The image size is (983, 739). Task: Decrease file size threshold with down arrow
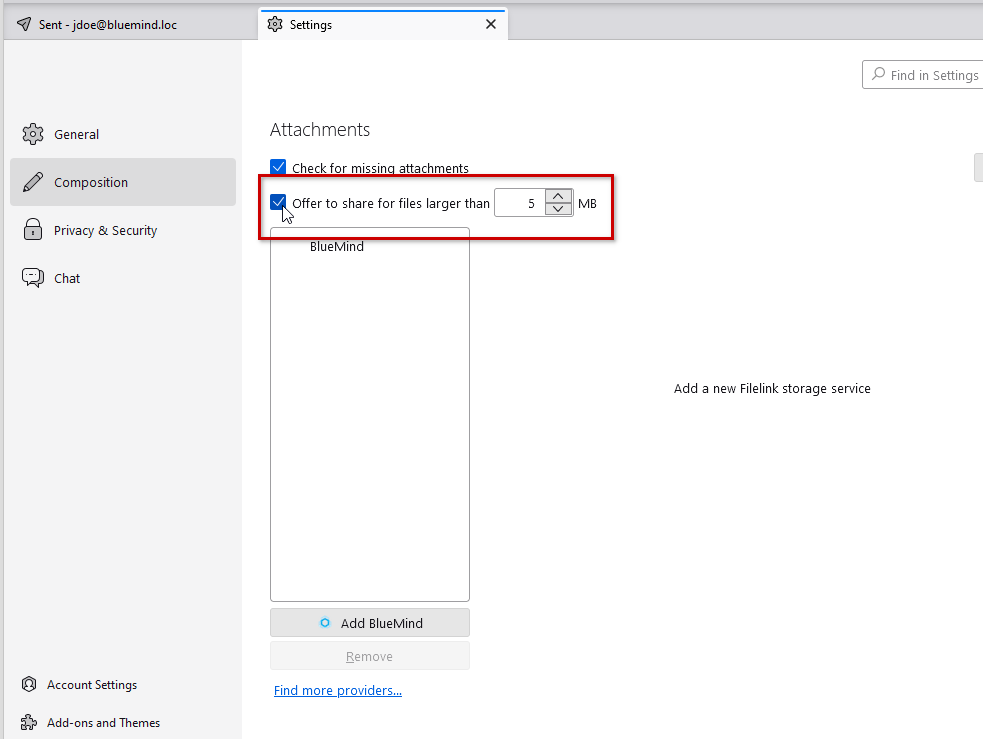point(559,210)
